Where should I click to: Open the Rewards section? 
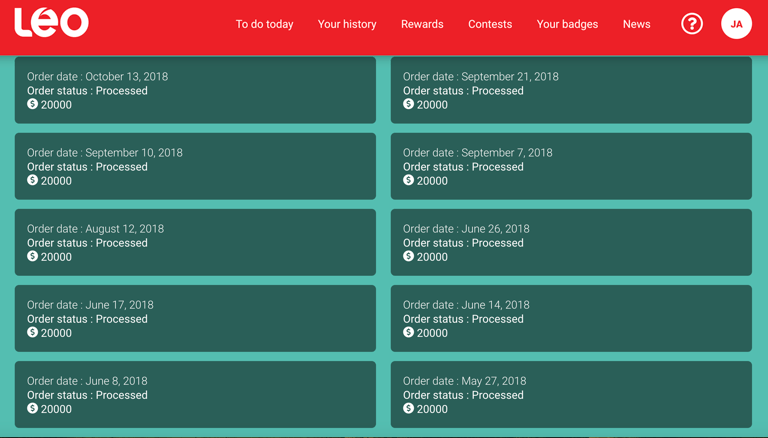(x=422, y=24)
